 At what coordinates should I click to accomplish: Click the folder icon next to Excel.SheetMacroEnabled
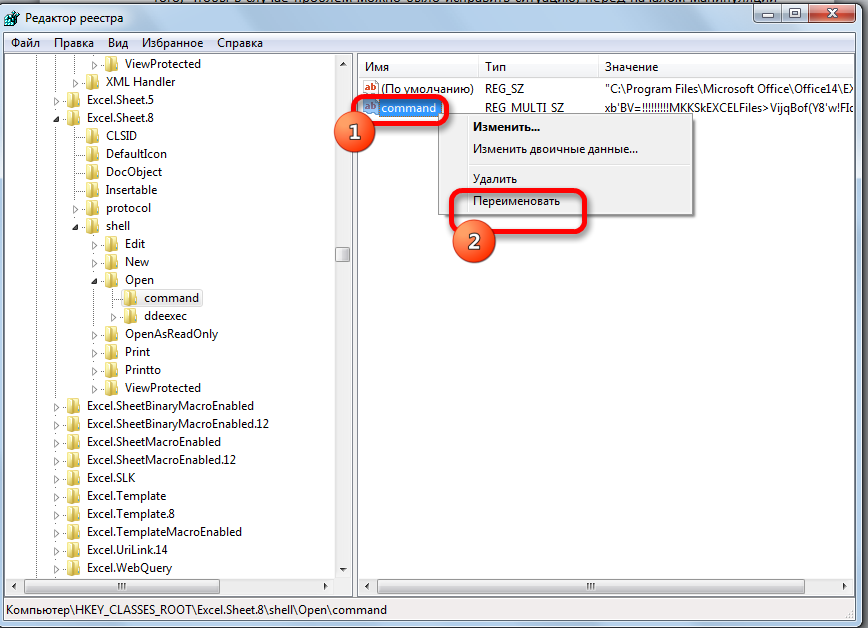pyautogui.click(x=74, y=442)
